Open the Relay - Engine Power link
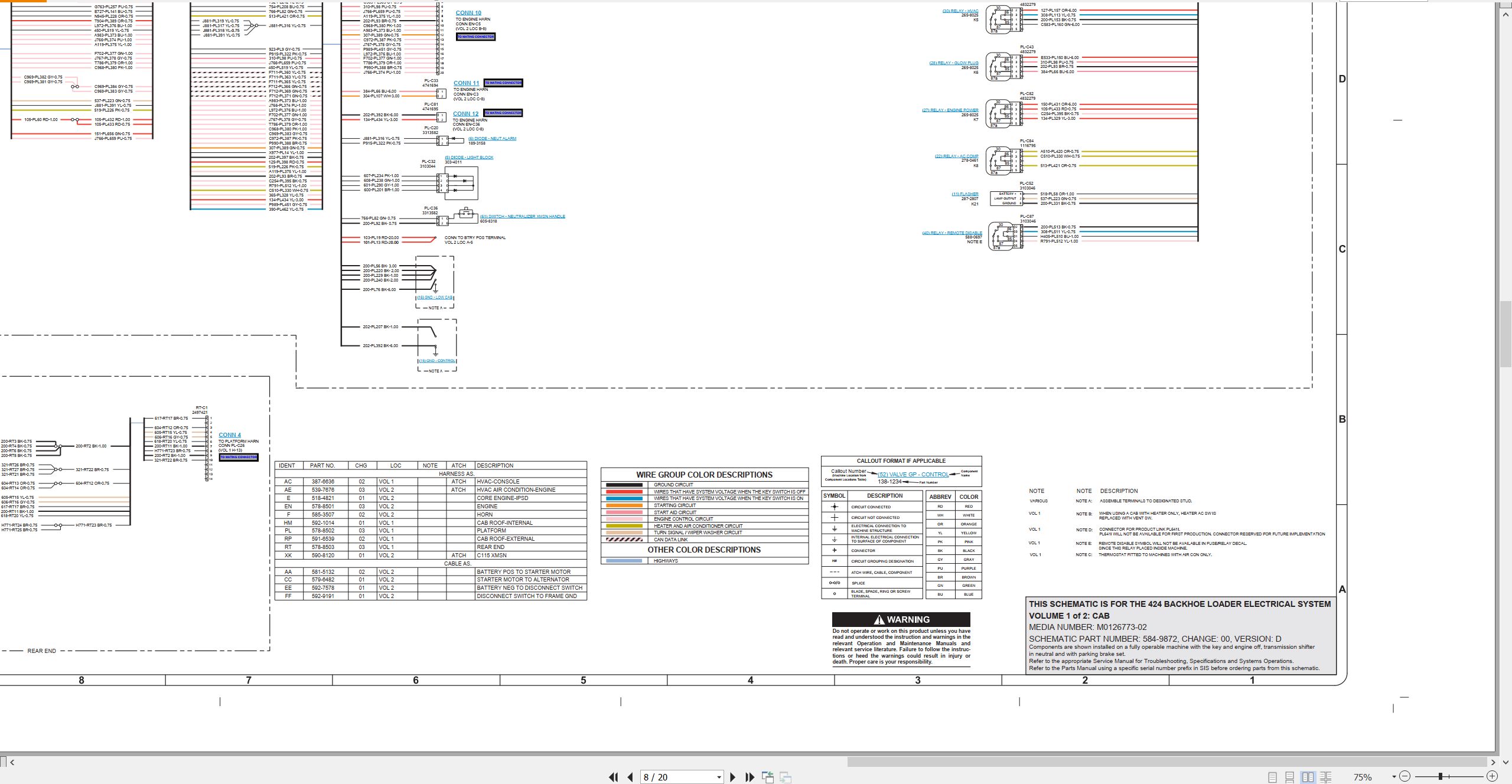Viewport: 1512px width, 784px height. point(950,110)
